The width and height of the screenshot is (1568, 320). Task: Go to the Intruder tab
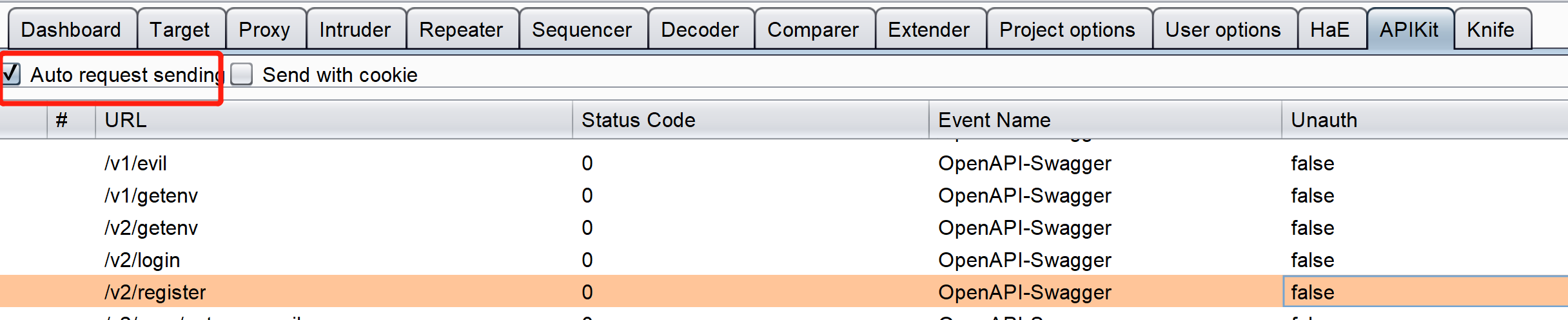356,30
